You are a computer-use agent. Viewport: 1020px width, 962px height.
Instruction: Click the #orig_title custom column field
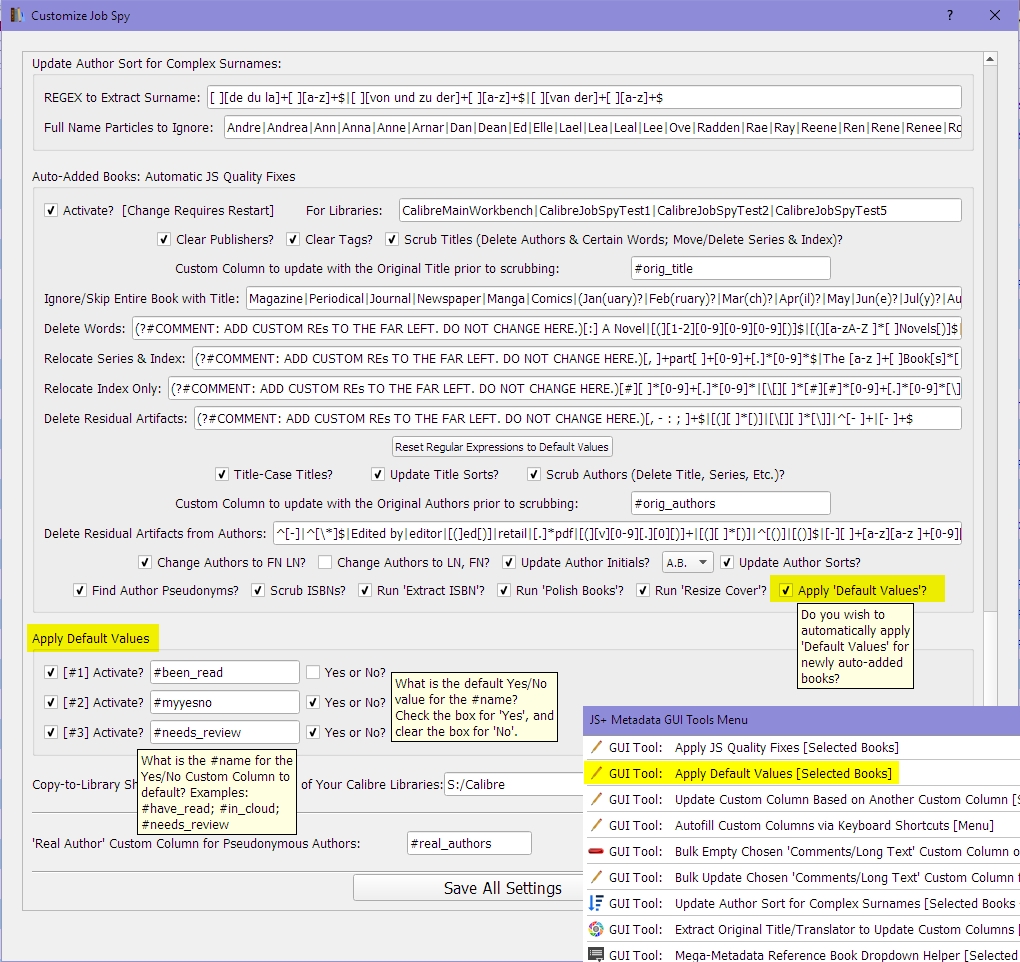click(731, 268)
